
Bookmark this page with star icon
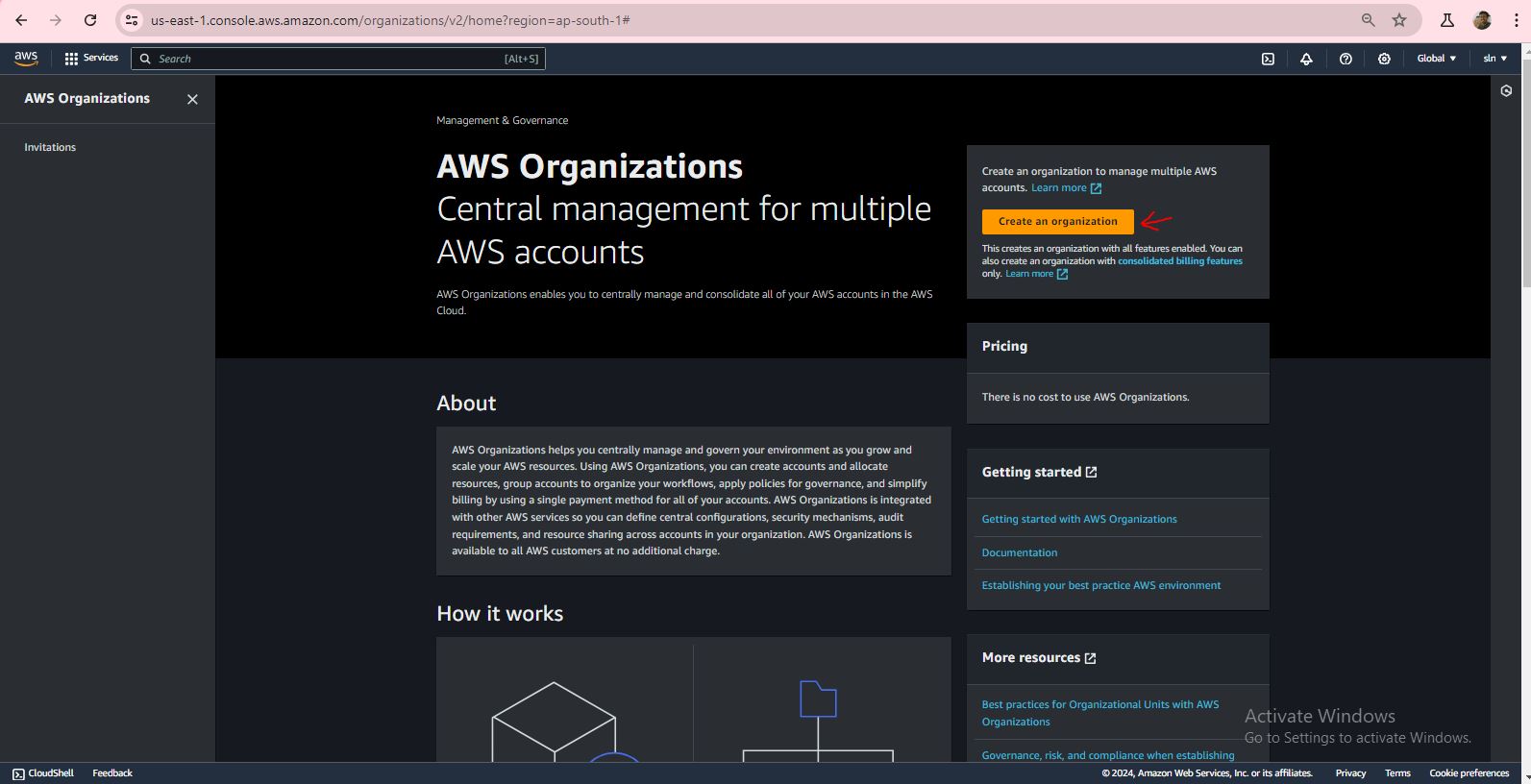coord(1399,20)
